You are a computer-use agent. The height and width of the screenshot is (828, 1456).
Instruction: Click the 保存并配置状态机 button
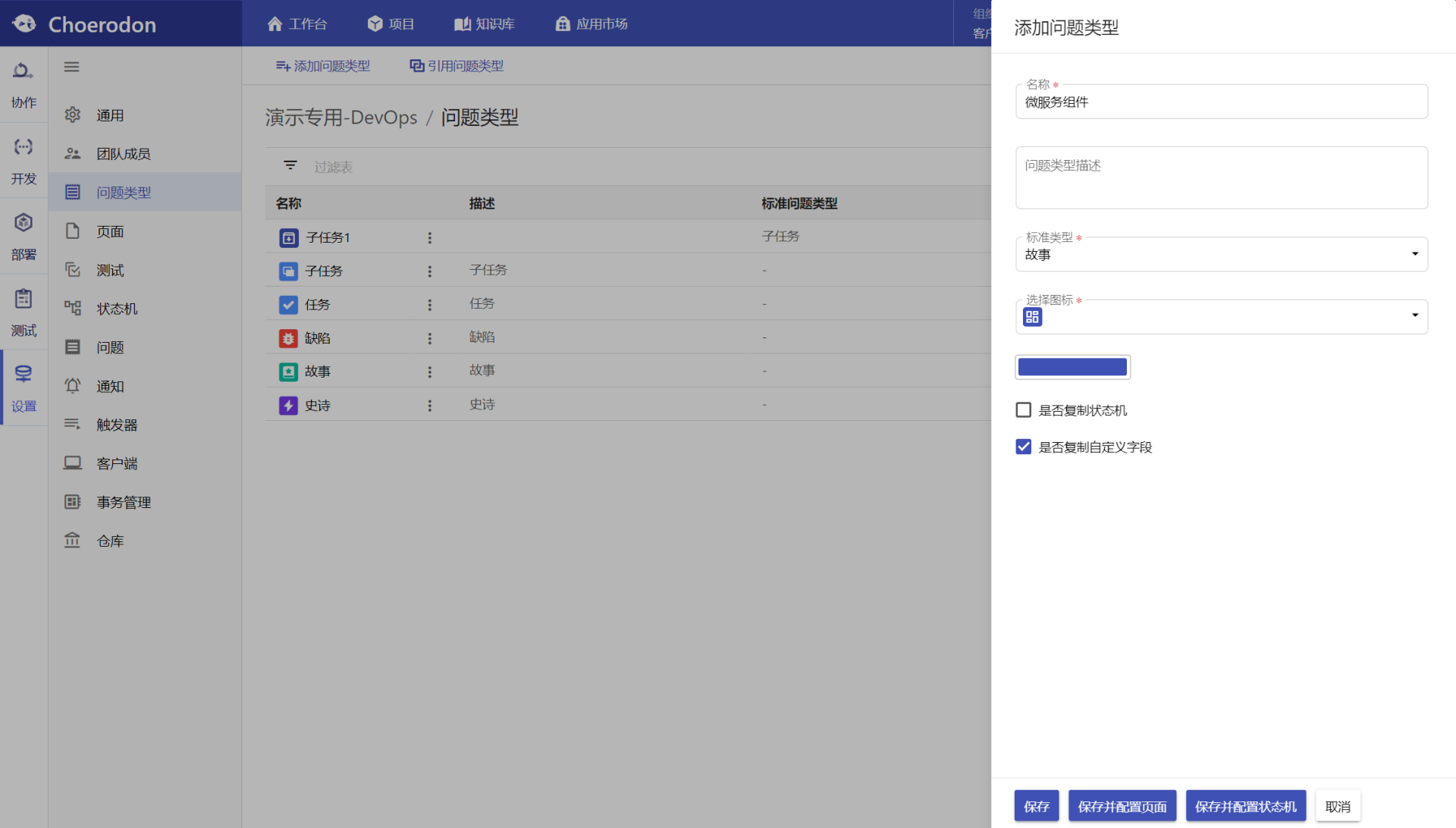(x=1246, y=806)
